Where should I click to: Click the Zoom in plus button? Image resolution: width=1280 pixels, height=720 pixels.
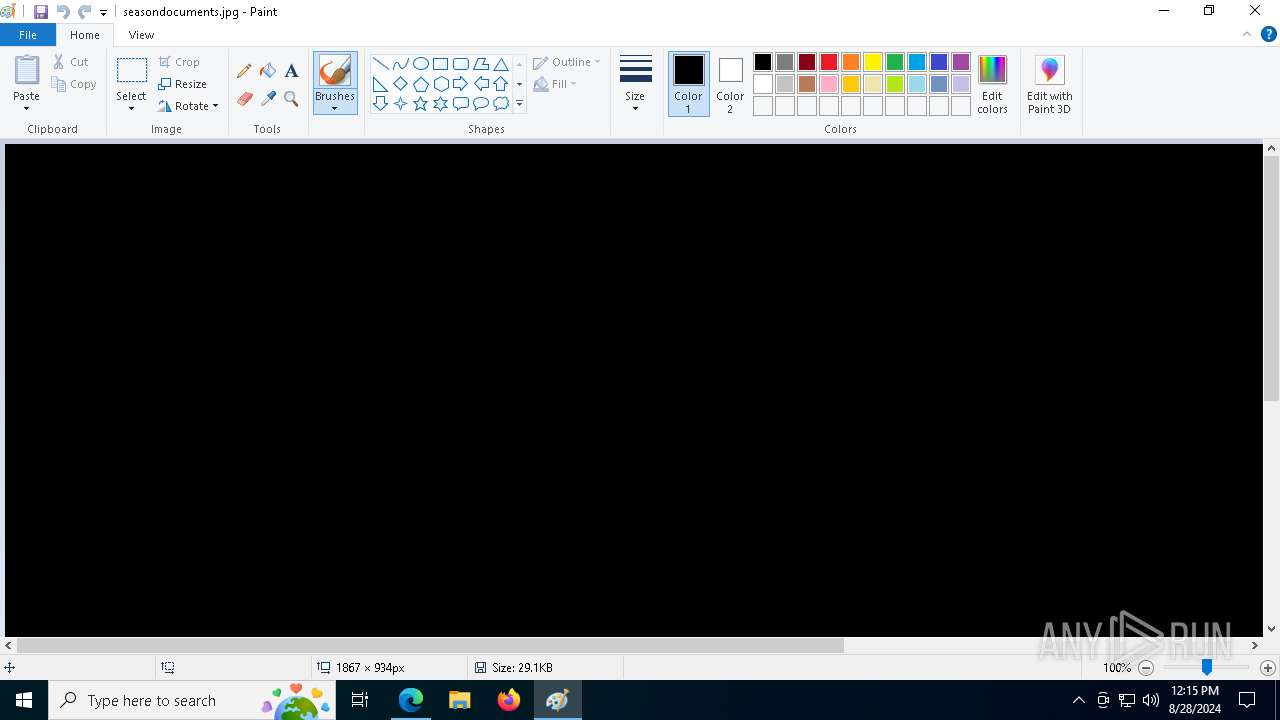(1268, 668)
